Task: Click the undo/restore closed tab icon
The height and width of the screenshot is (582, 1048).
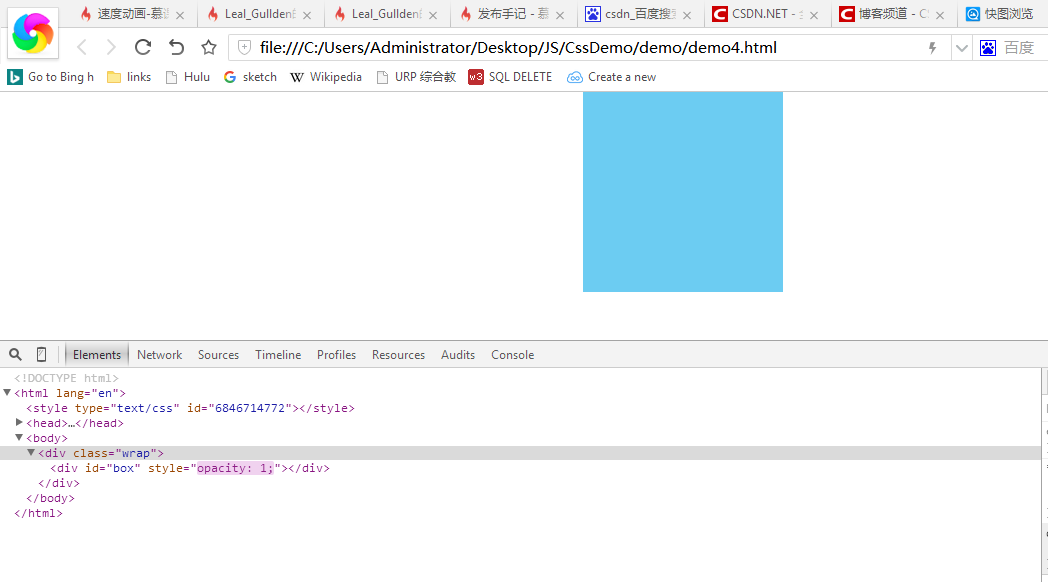Action: click(x=176, y=47)
